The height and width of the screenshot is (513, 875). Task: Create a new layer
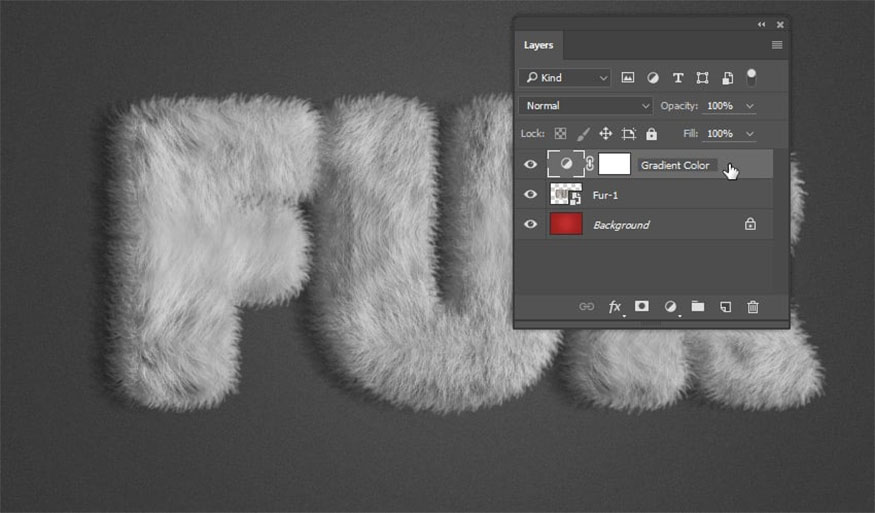coord(726,307)
